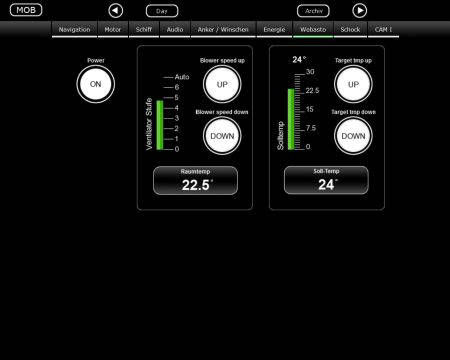Raise target temperature with UP button
The width and height of the screenshot is (450, 360).
[353, 84]
